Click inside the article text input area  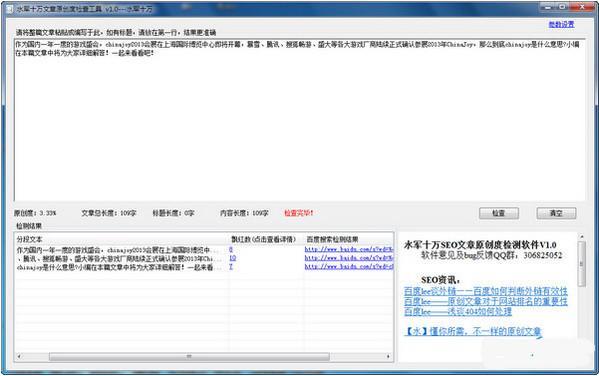coord(300,120)
